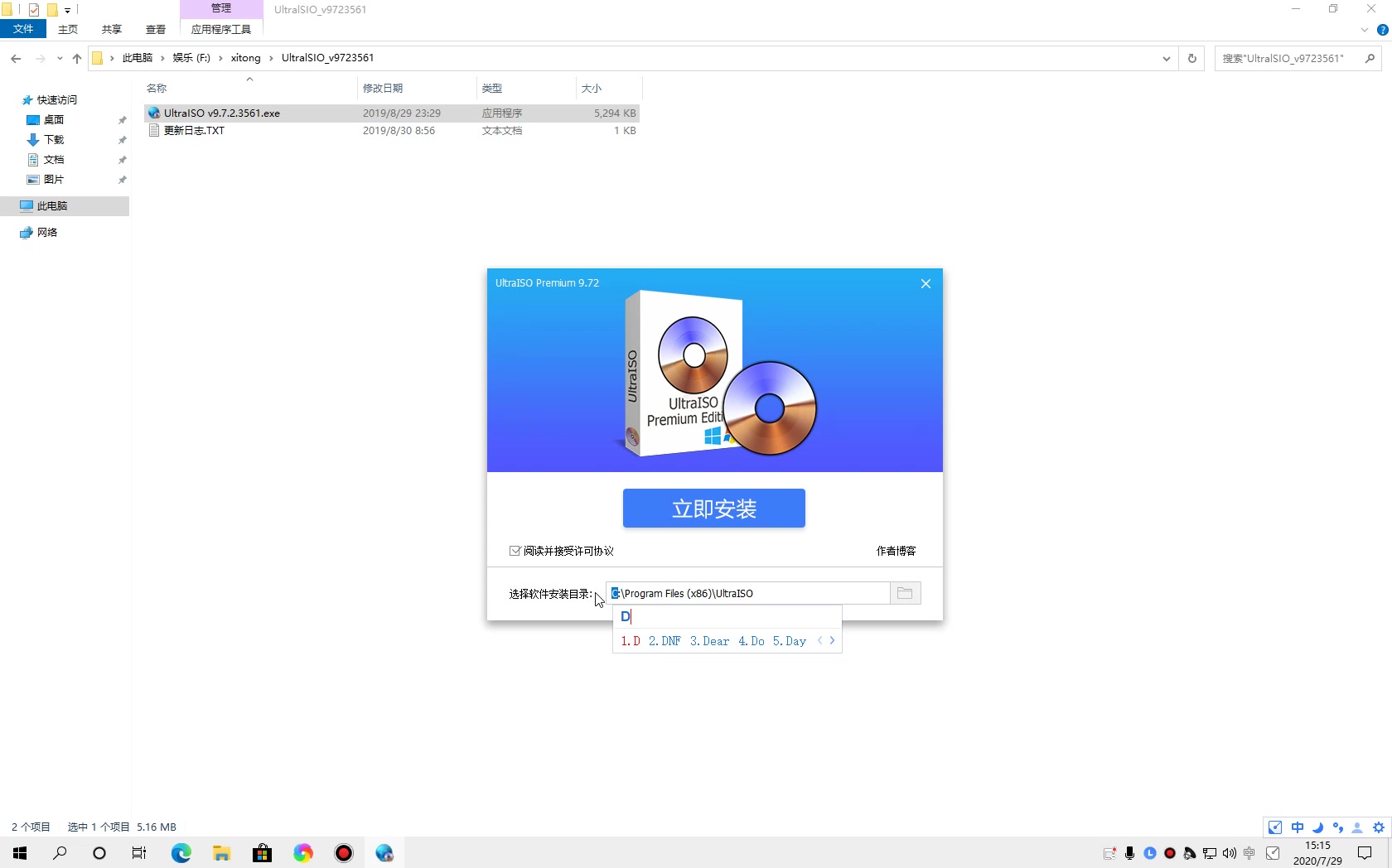Sort by the 名称 column header
Viewport: 1392px width, 868px height.
coord(250,88)
